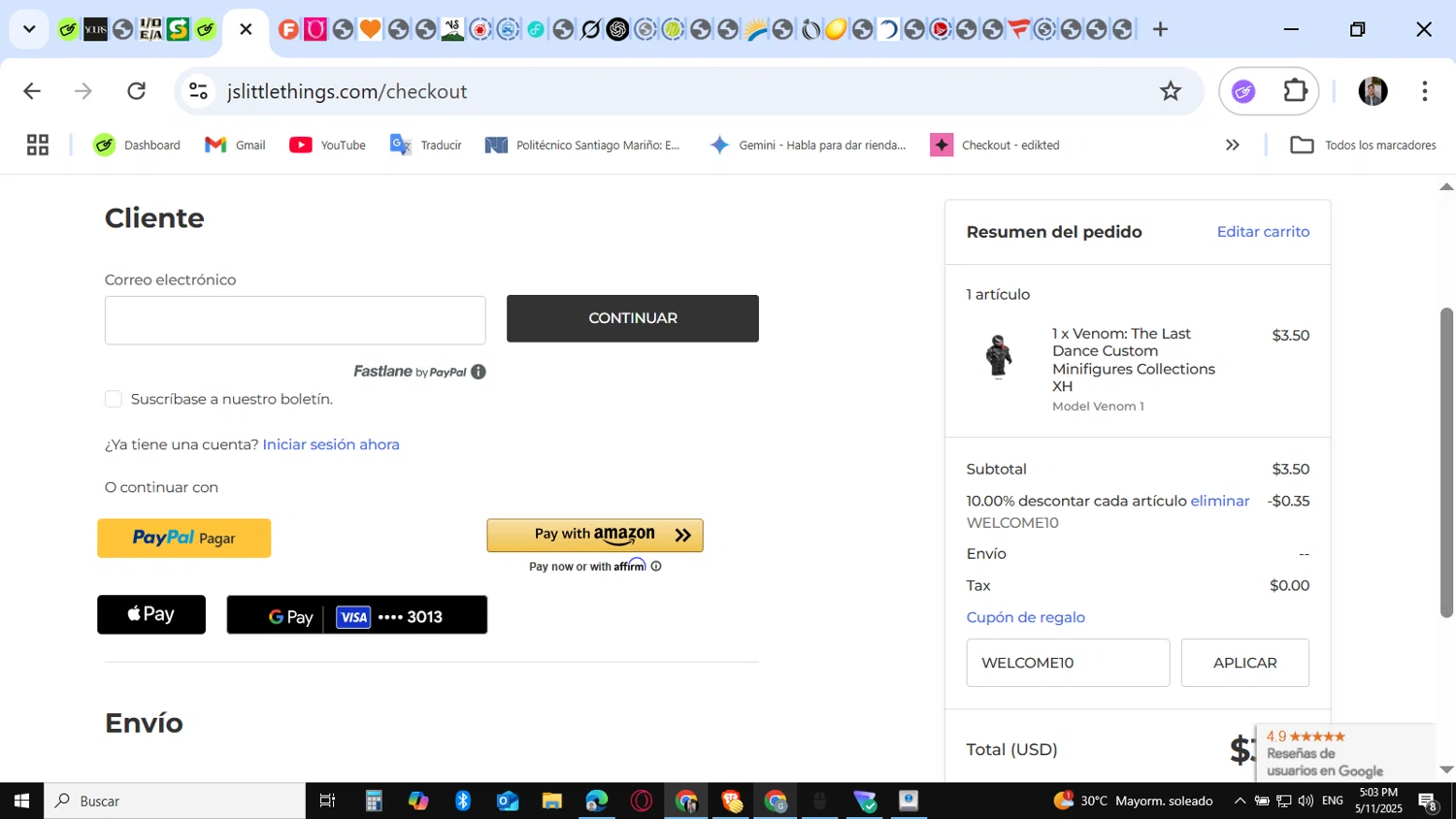Tick the Suscríbase a nuestro boletín checkbox

pyautogui.click(x=114, y=399)
